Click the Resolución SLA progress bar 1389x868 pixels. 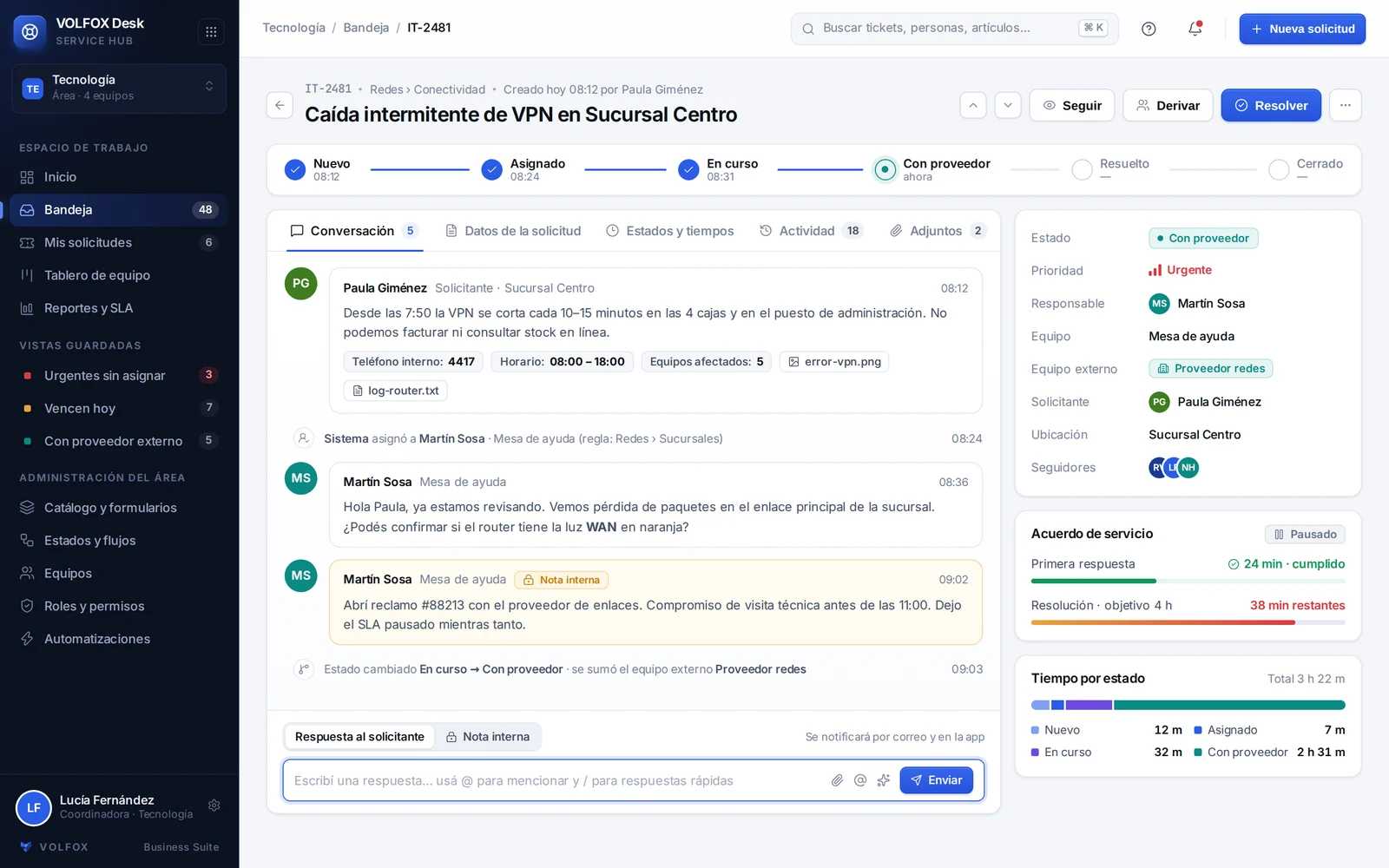pos(1188,622)
